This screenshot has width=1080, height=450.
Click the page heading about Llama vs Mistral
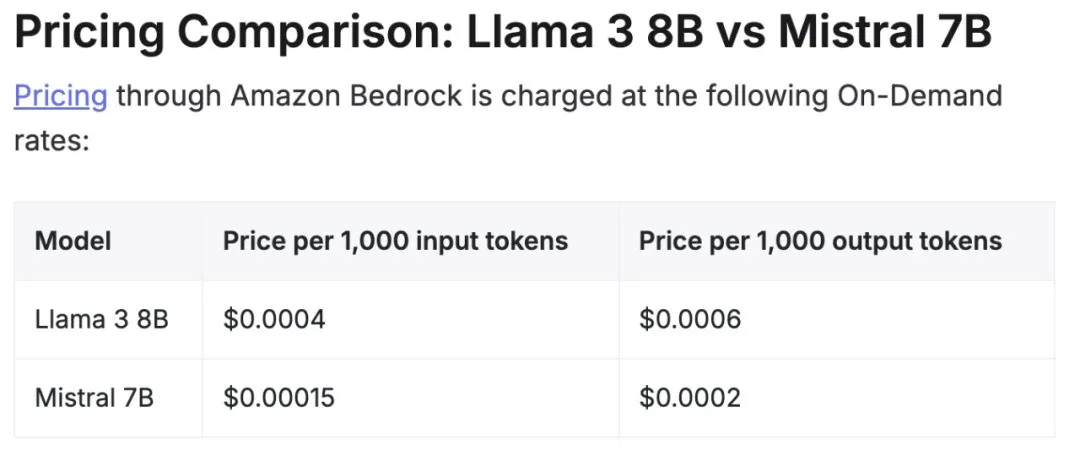click(x=503, y=32)
